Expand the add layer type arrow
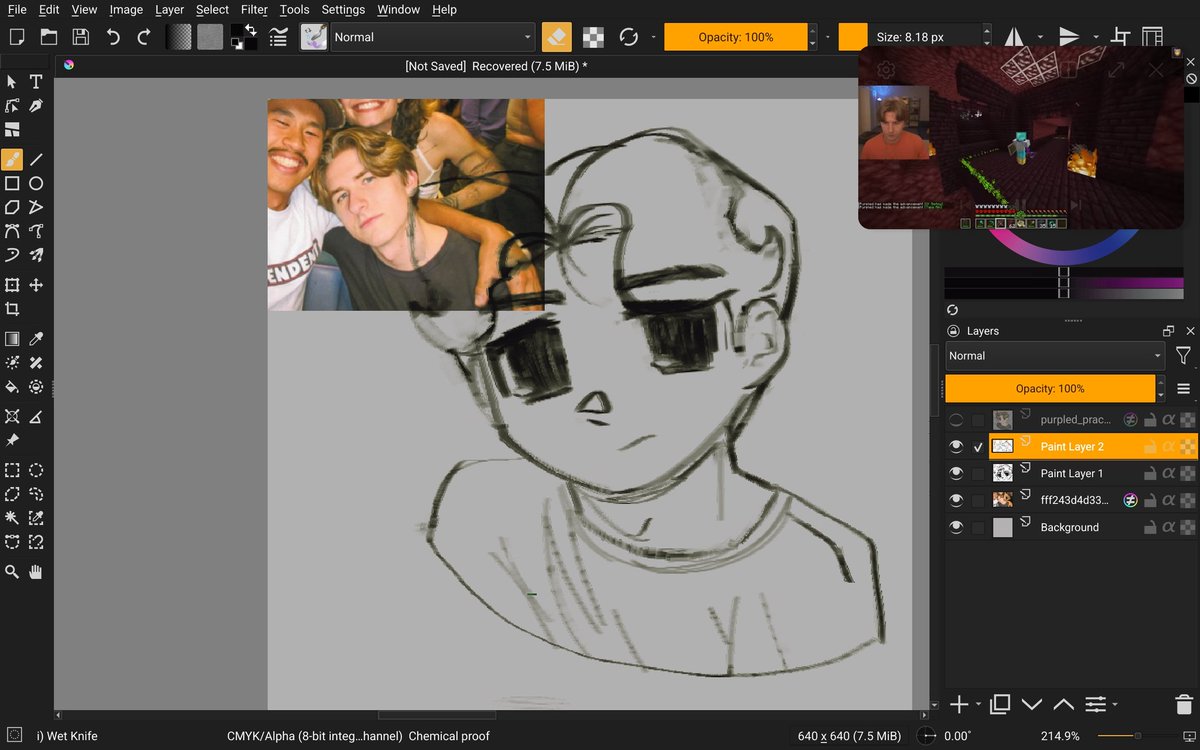 pyautogui.click(x=976, y=705)
